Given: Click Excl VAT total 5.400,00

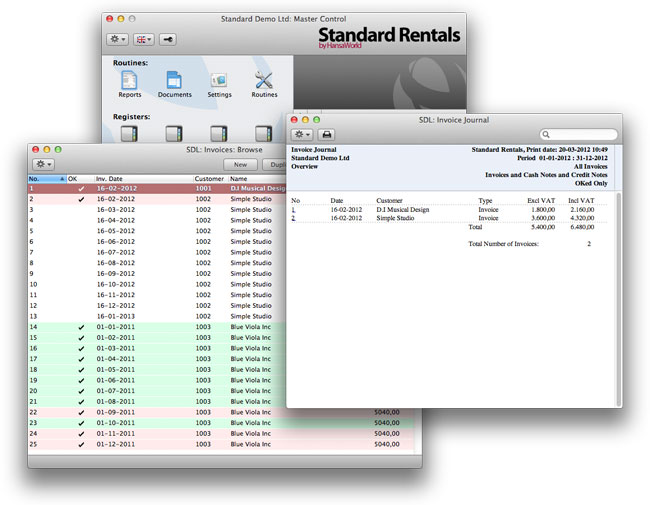Looking at the screenshot, I should [543, 227].
